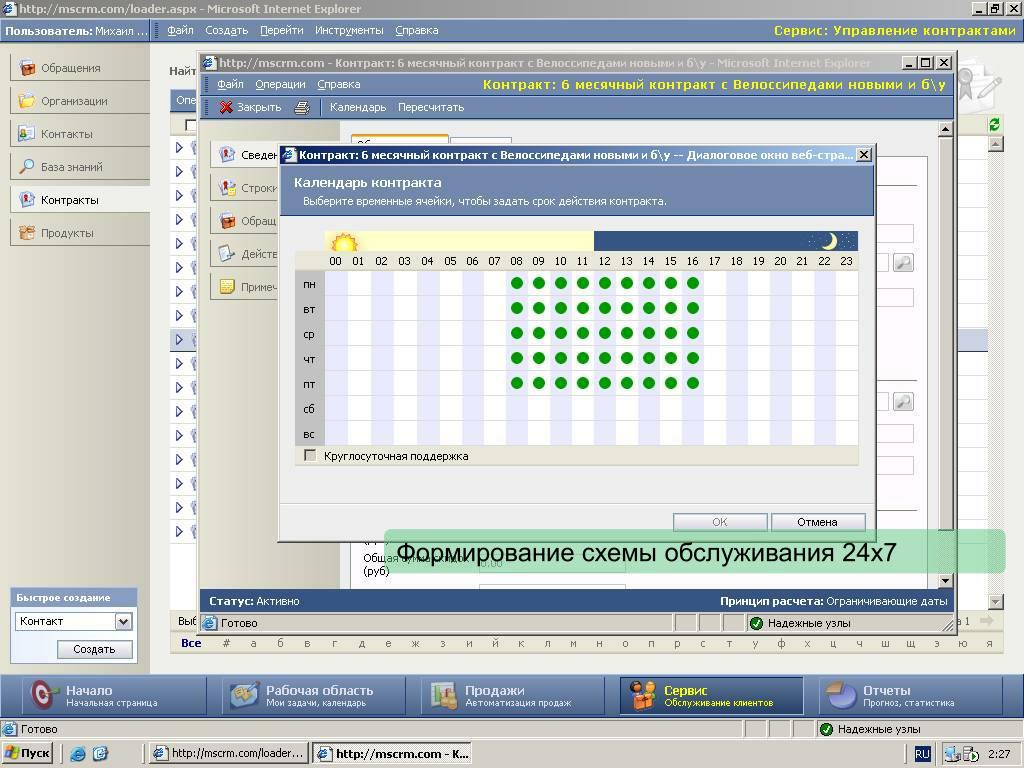Click the sun daytime icon in calendar
This screenshot has width=1024, height=768.
[344, 243]
